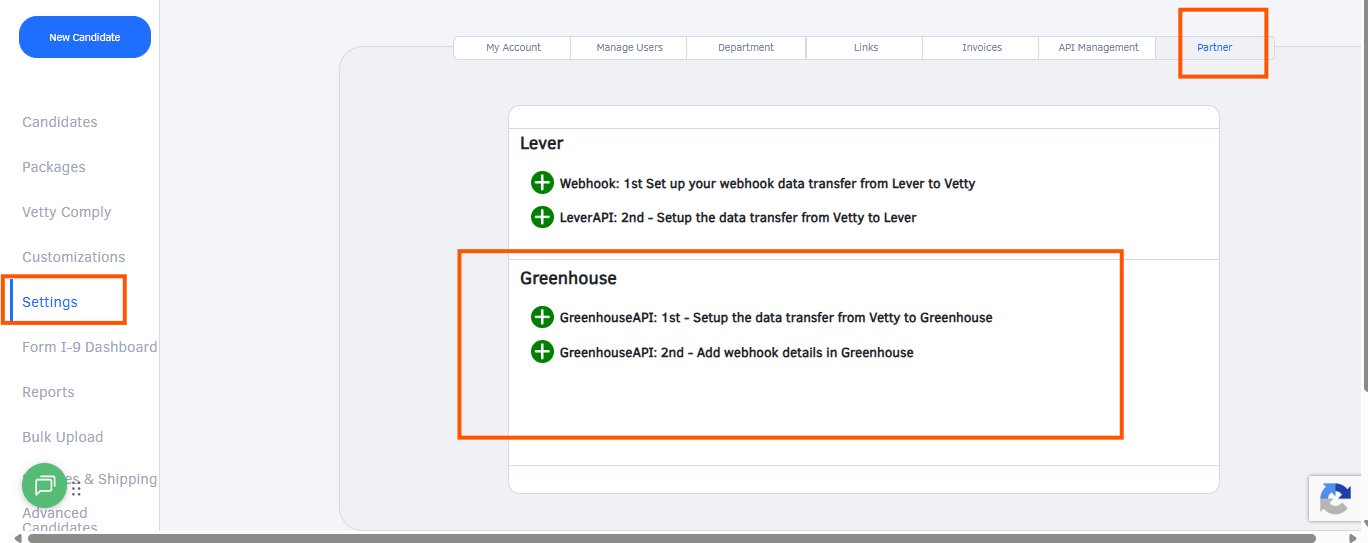Viewport: 1368px width, 543px height.
Task: Click 'GreenhouseAPI: 2nd - Add webhook details' text
Action: tap(737, 352)
